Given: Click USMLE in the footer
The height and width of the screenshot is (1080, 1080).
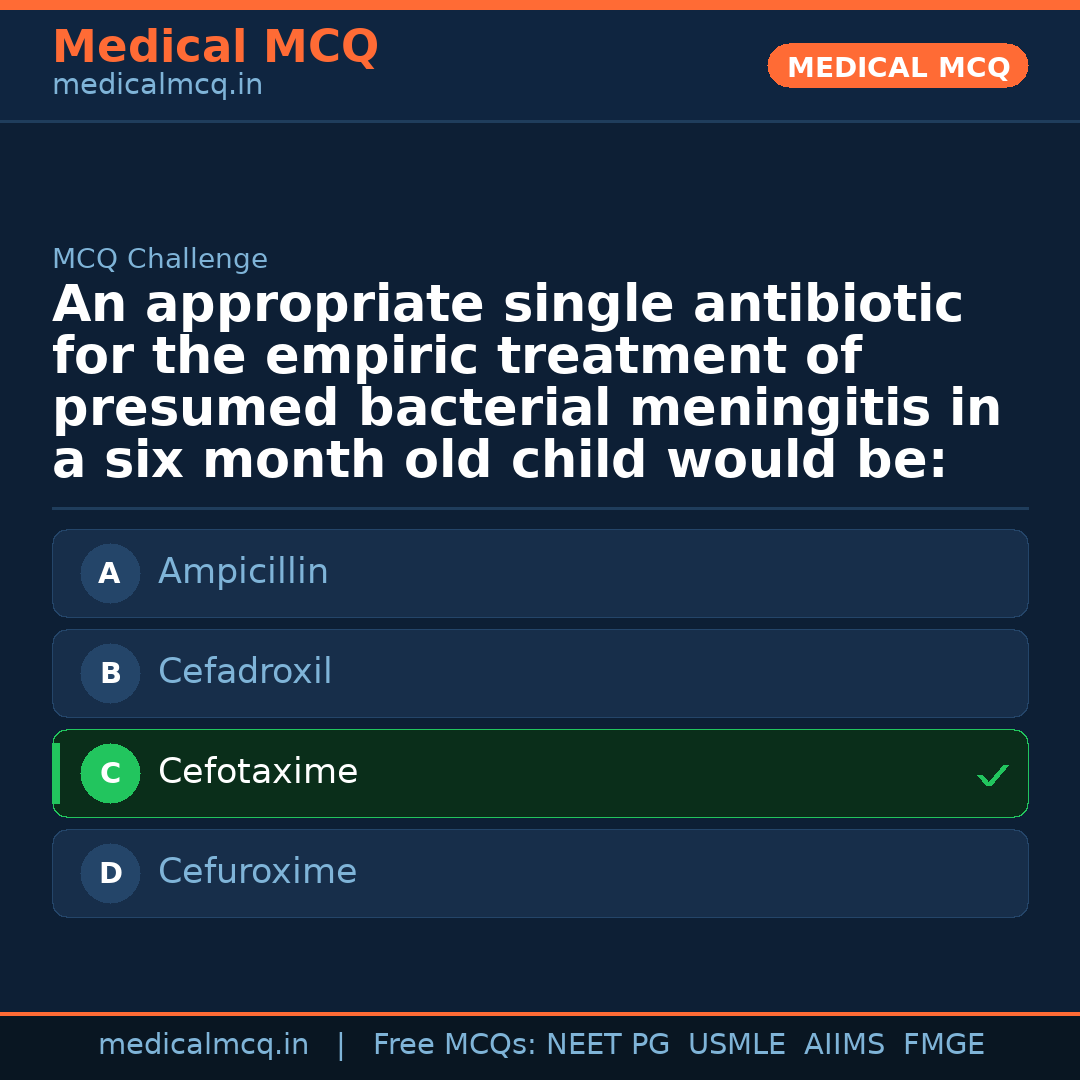Looking at the screenshot, I should pyautogui.click(x=736, y=1045).
